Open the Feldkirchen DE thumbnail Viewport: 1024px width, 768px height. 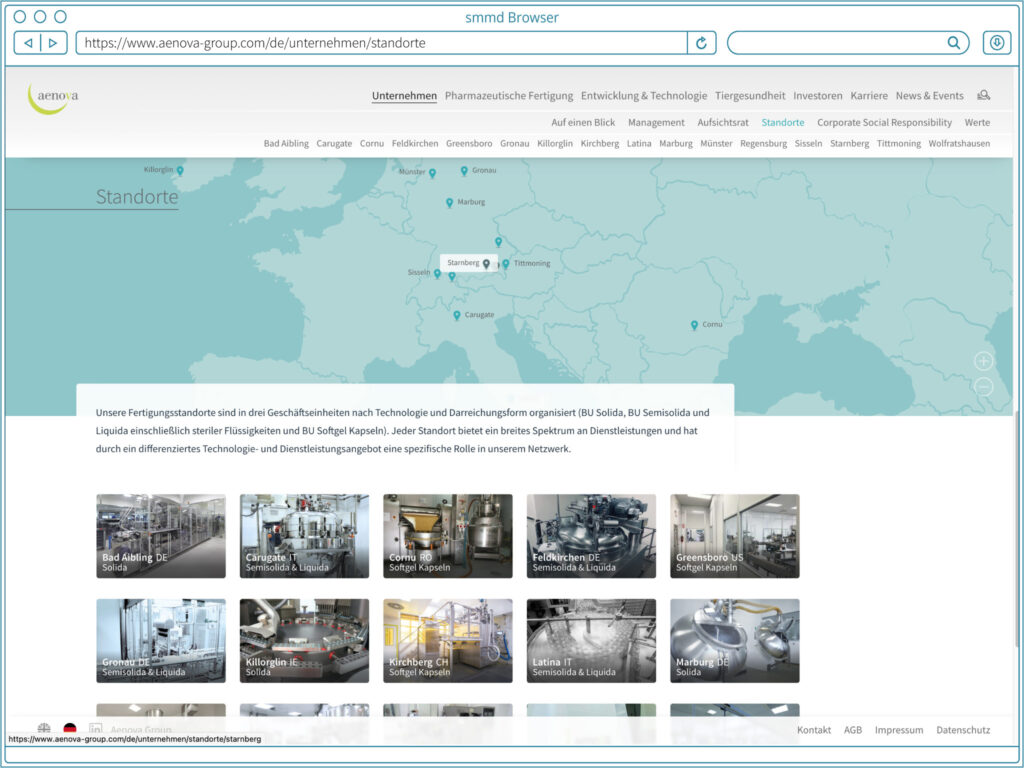tap(592, 536)
